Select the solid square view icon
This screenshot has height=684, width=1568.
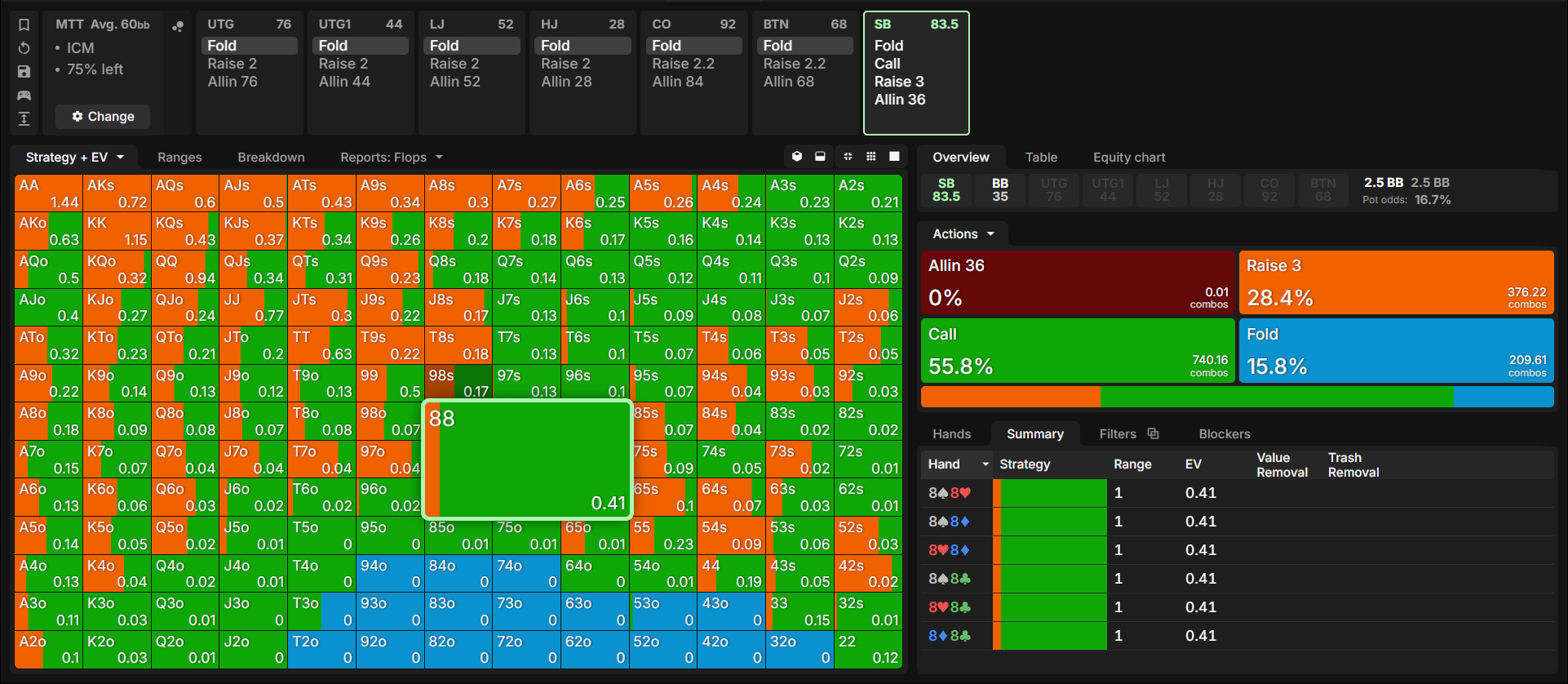pos(894,157)
